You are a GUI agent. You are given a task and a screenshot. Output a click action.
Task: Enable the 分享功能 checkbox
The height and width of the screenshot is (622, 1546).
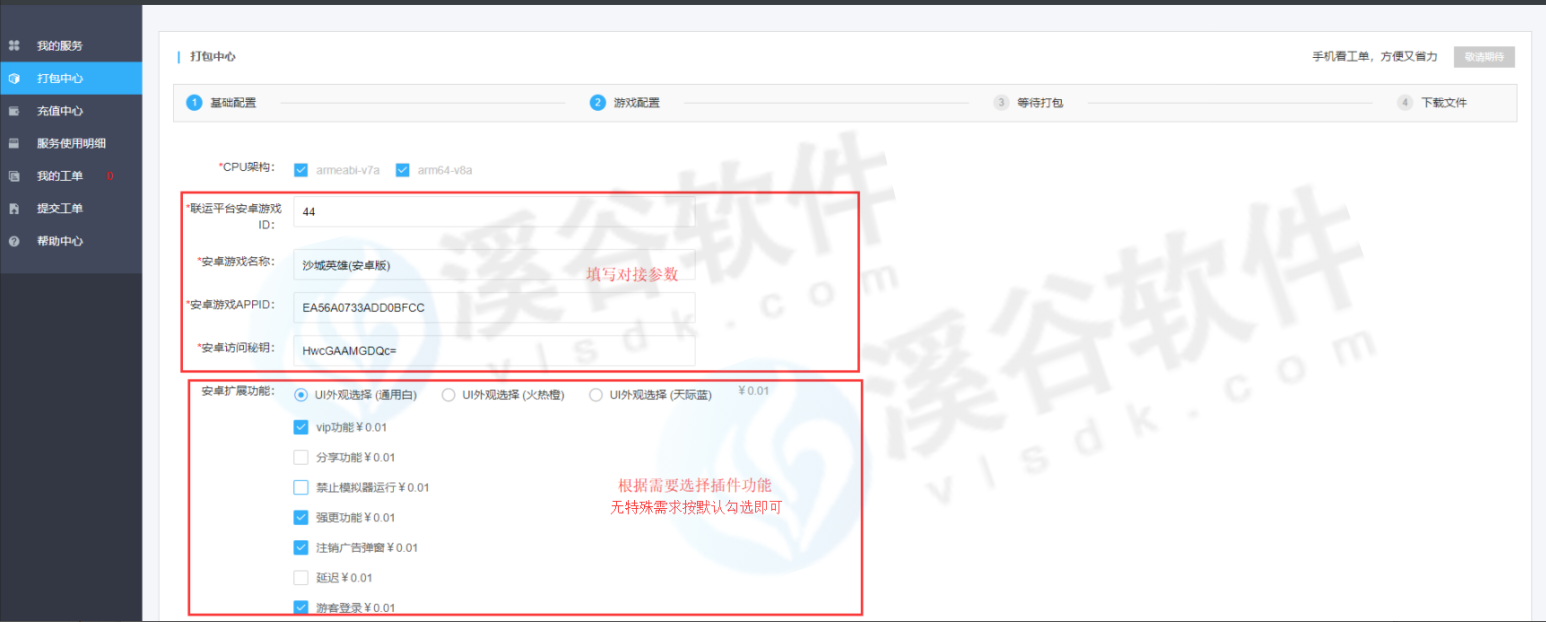point(301,458)
